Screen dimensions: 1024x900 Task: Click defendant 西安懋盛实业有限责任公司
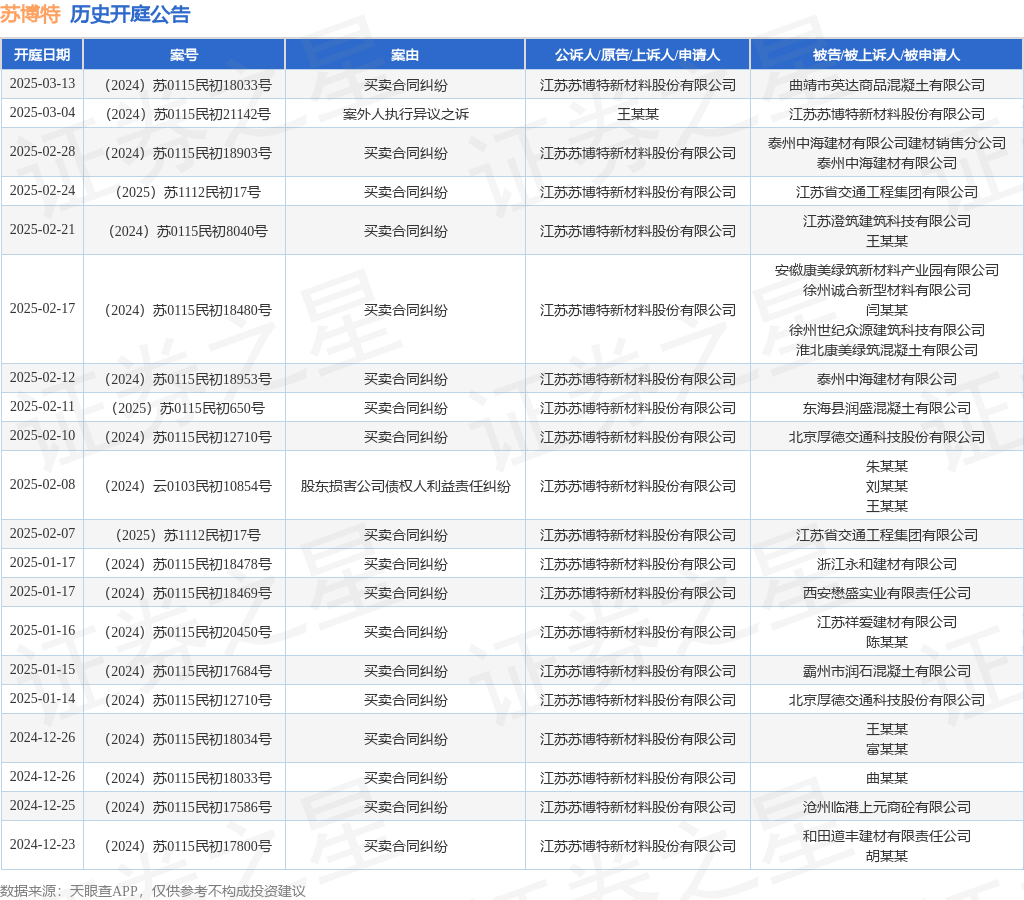[887, 593]
